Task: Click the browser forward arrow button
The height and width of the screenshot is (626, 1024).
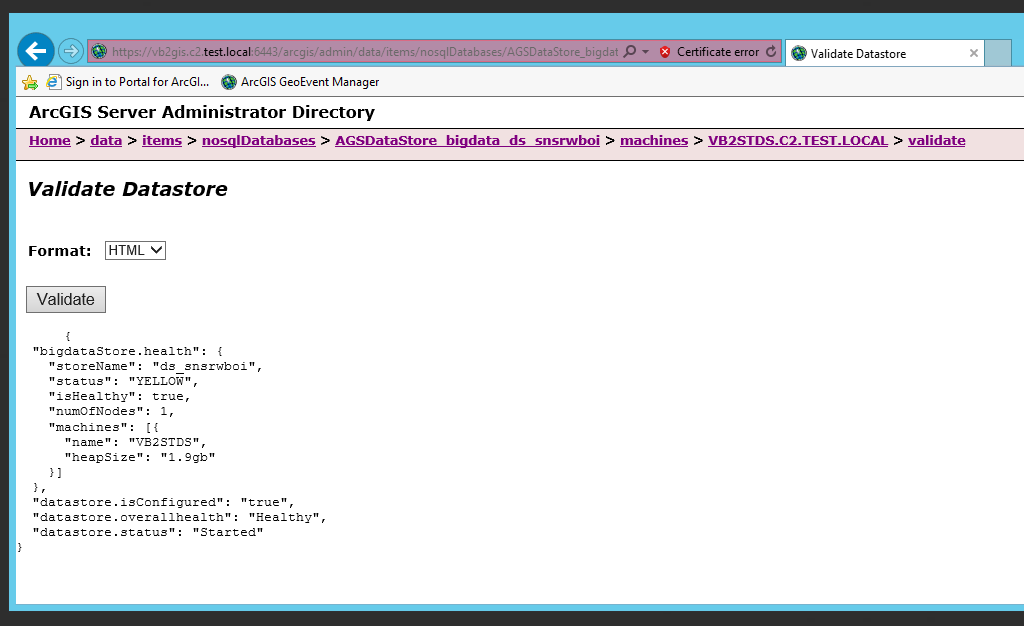Action: (71, 51)
